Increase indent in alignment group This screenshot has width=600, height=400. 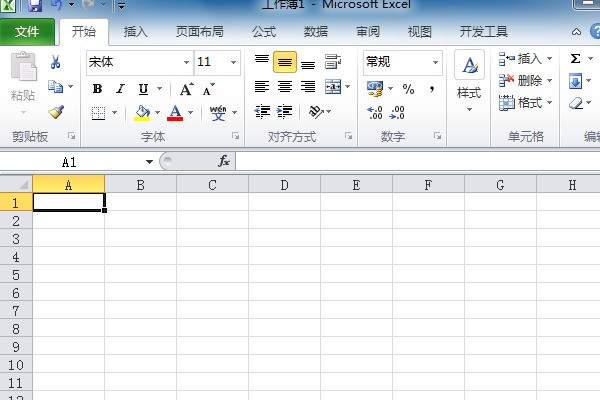[x=285, y=111]
